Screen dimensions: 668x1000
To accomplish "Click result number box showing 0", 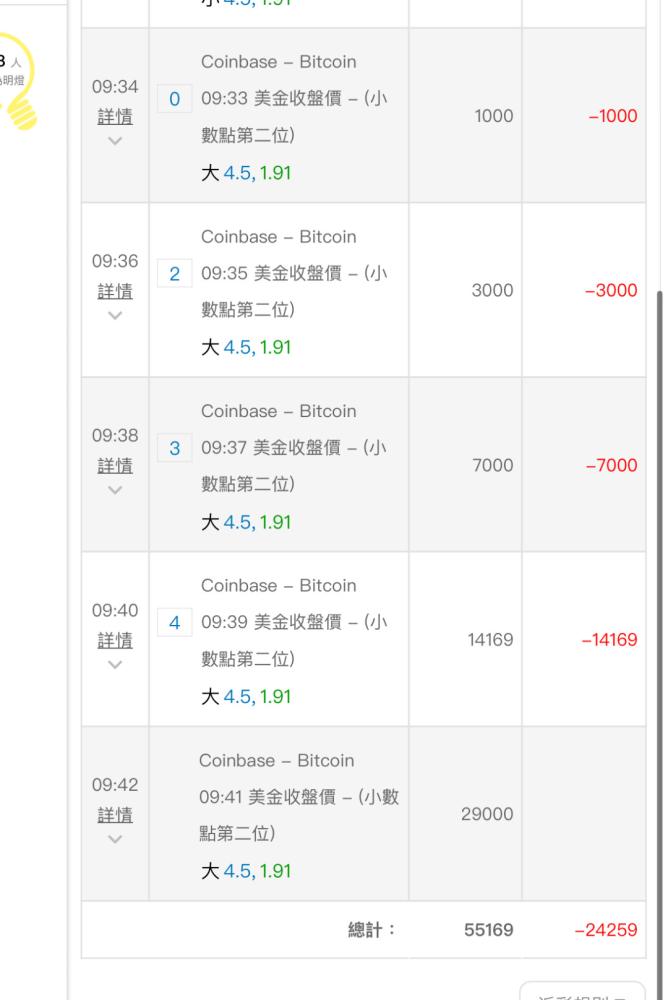I will click(x=174, y=99).
